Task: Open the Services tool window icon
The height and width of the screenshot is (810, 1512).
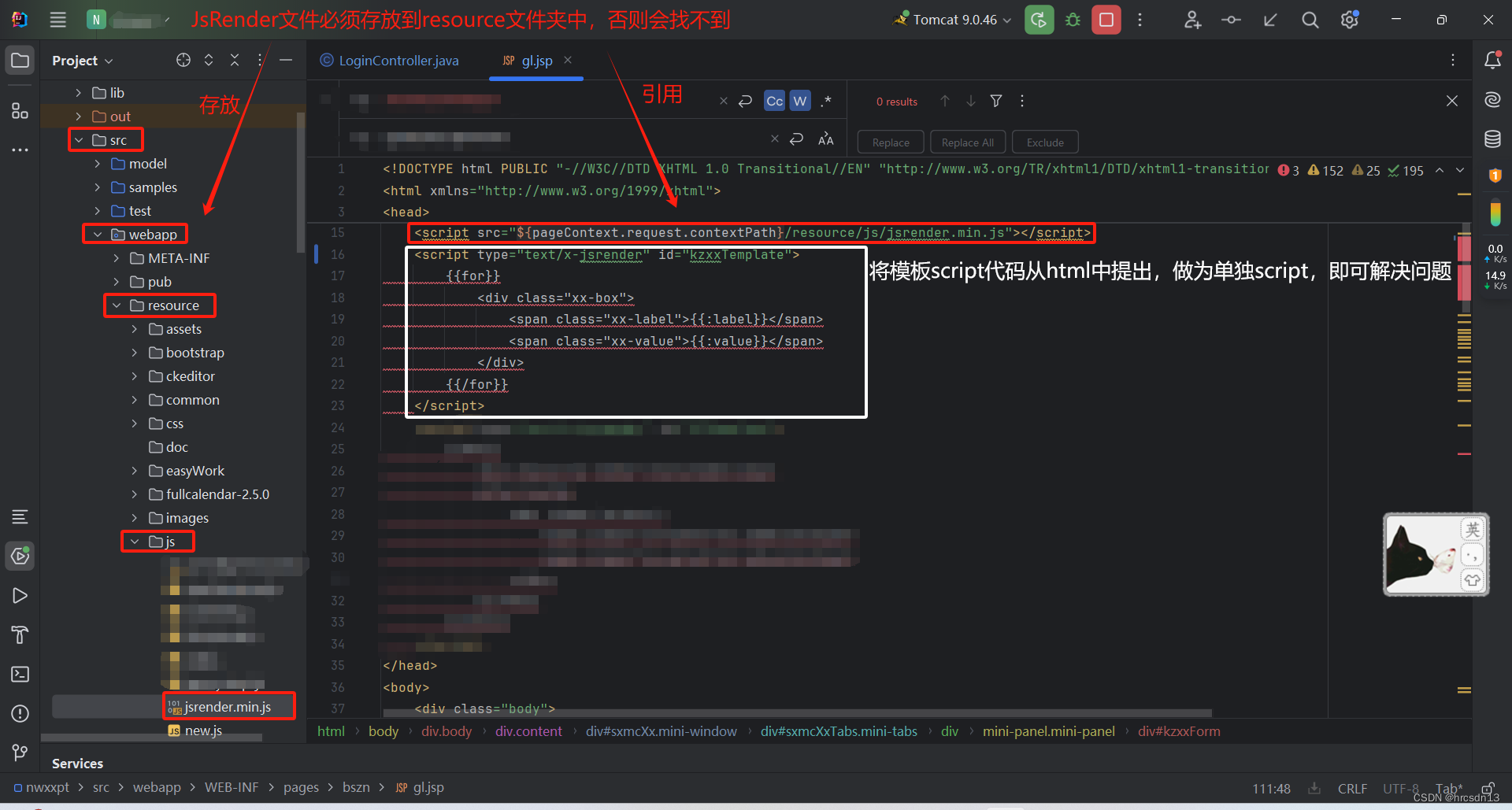Action: coord(20,556)
